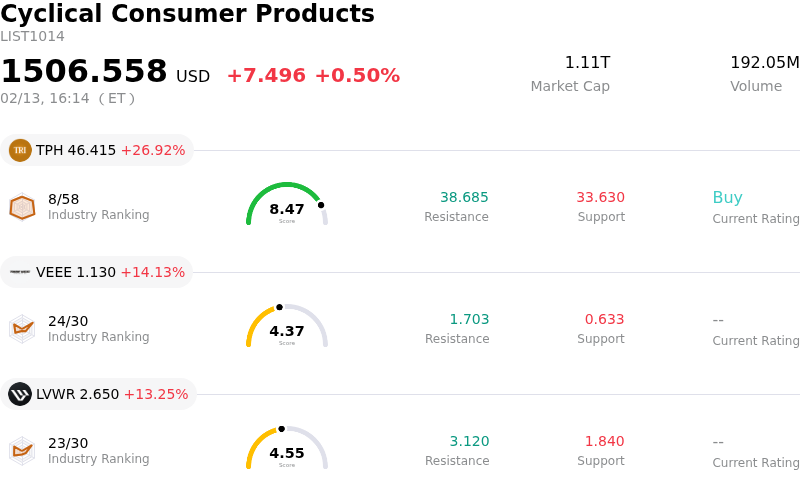The height and width of the screenshot is (488, 800).
Task: Click the VEEE industry ranking radar icon
Action: [x=22, y=328]
